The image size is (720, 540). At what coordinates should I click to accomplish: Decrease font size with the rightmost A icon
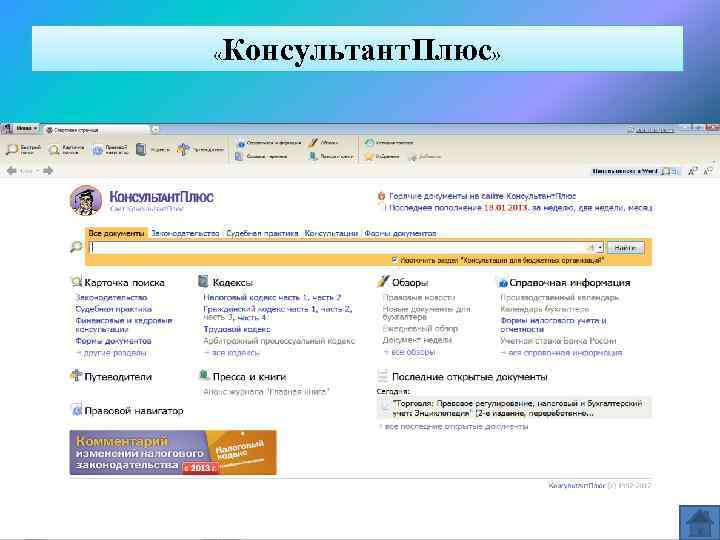pyautogui.click(x=709, y=171)
